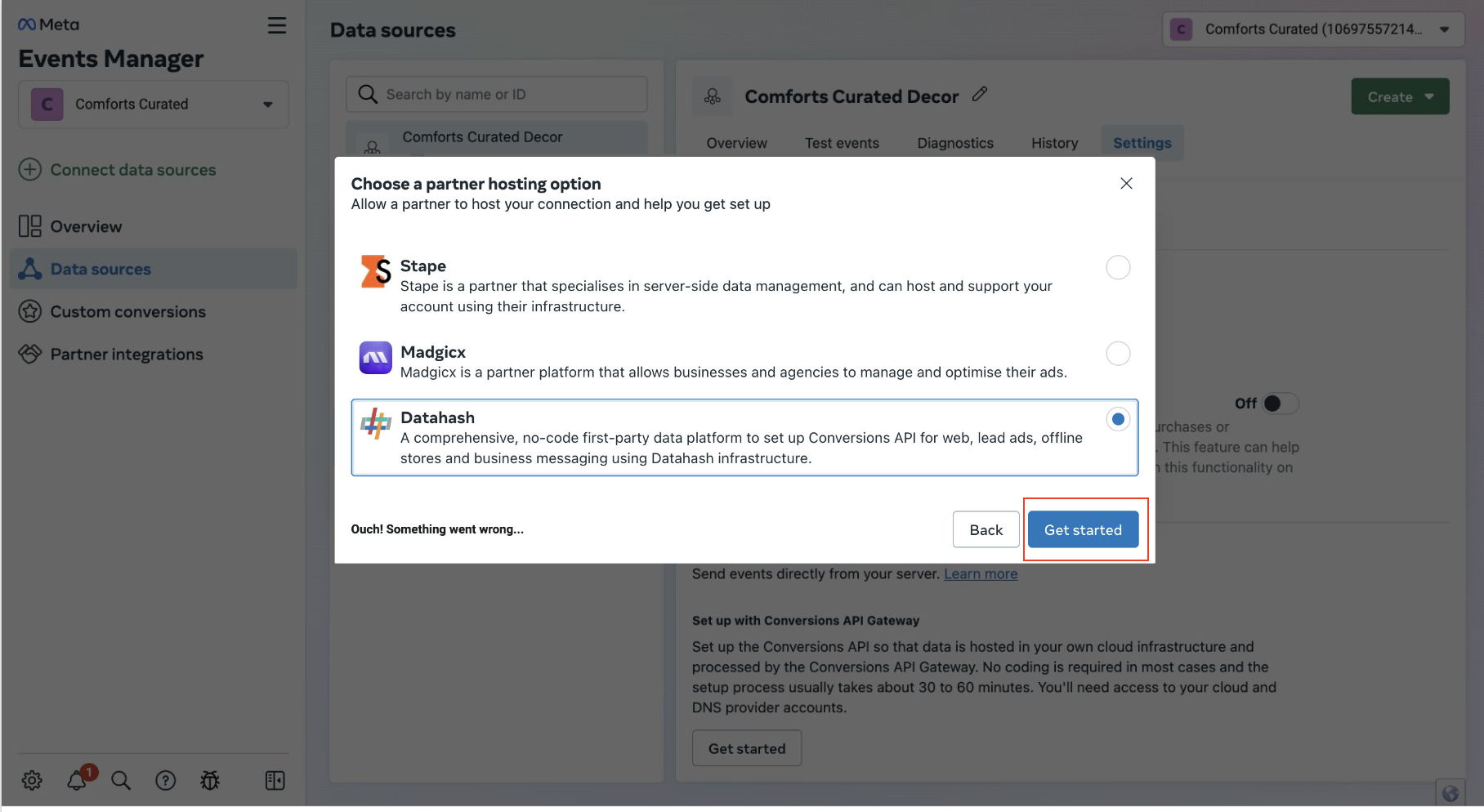Click the Datahash option description text

click(x=741, y=448)
